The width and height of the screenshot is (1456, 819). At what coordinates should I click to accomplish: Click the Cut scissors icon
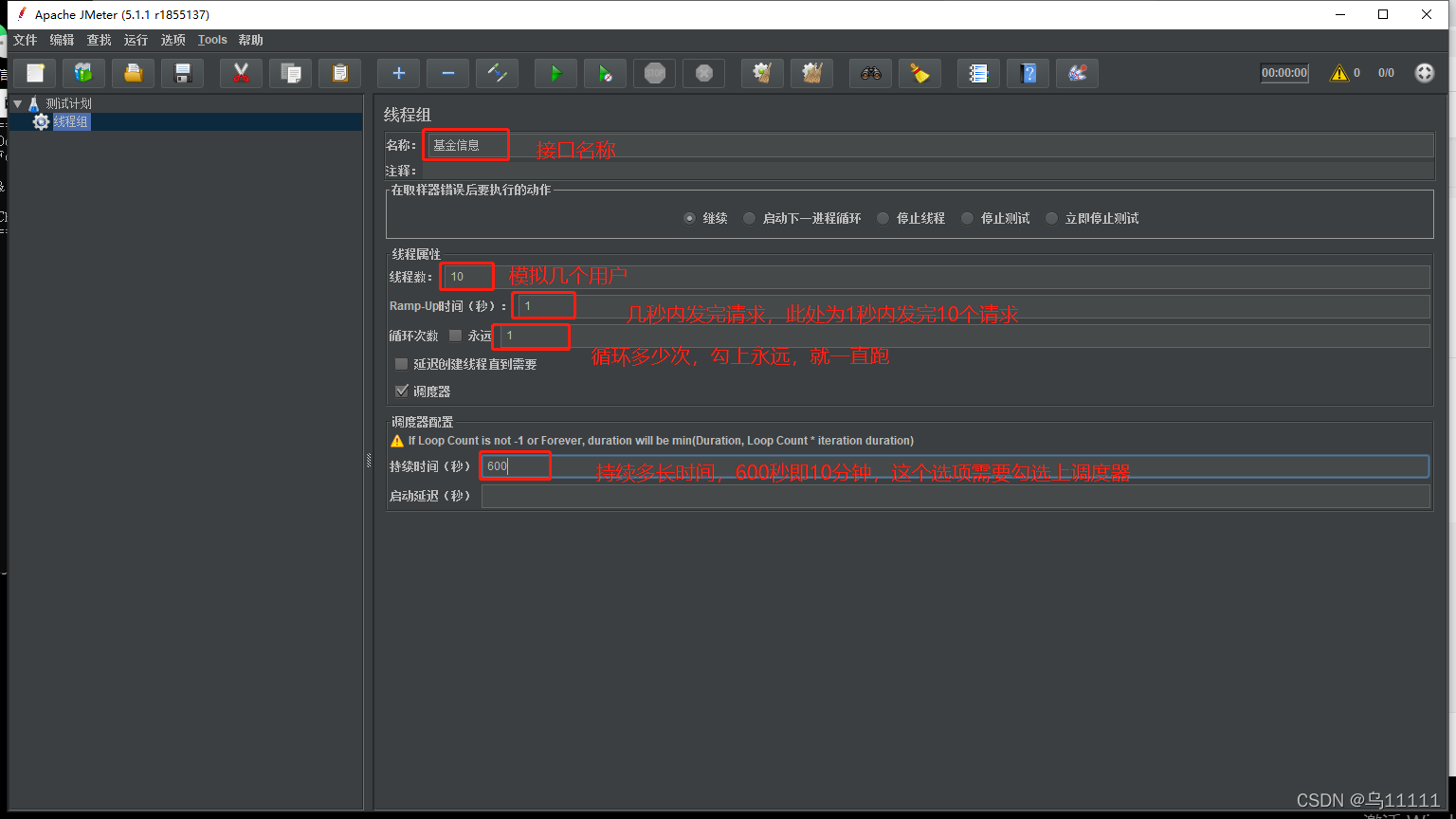click(242, 73)
